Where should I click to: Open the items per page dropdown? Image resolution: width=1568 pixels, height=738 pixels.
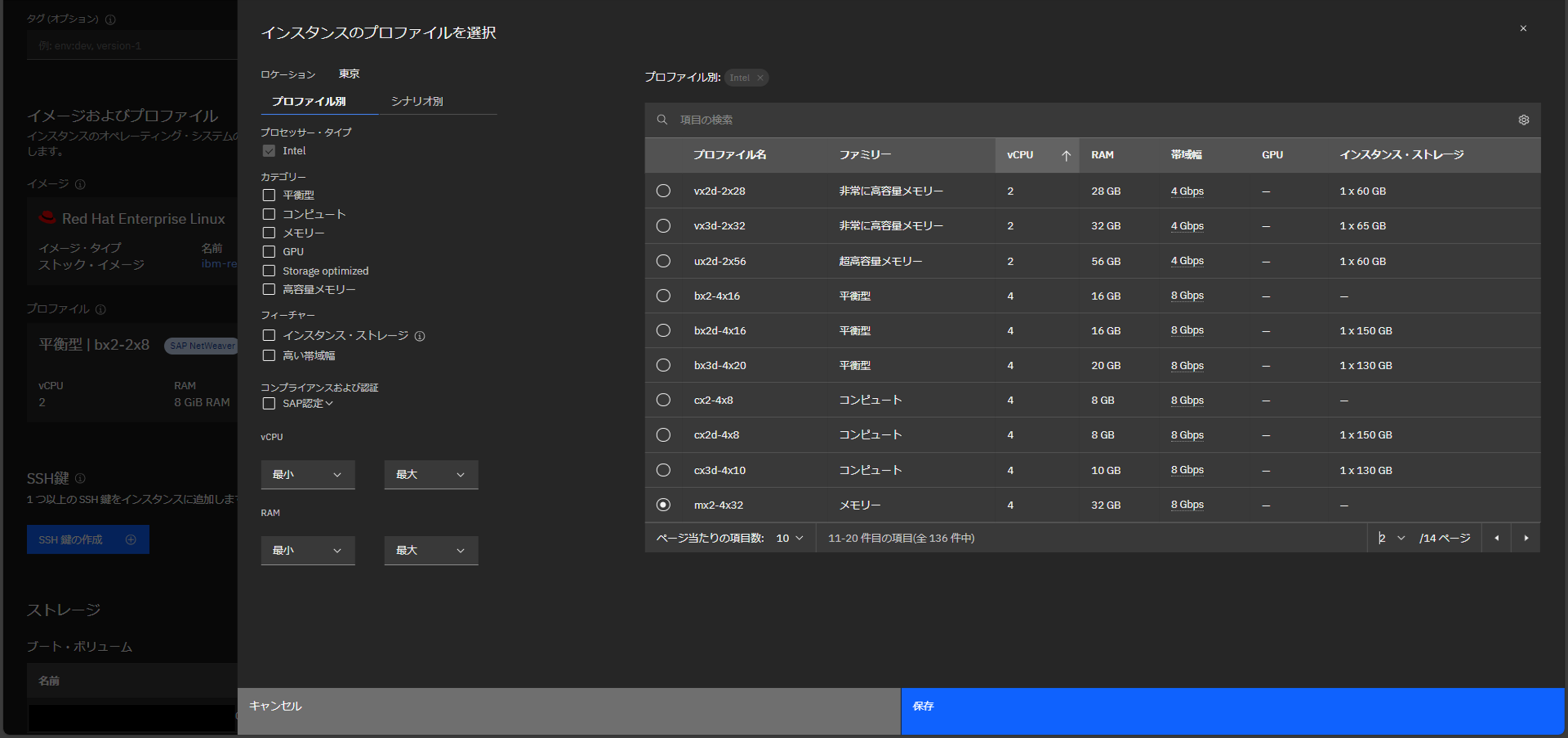click(789, 538)
